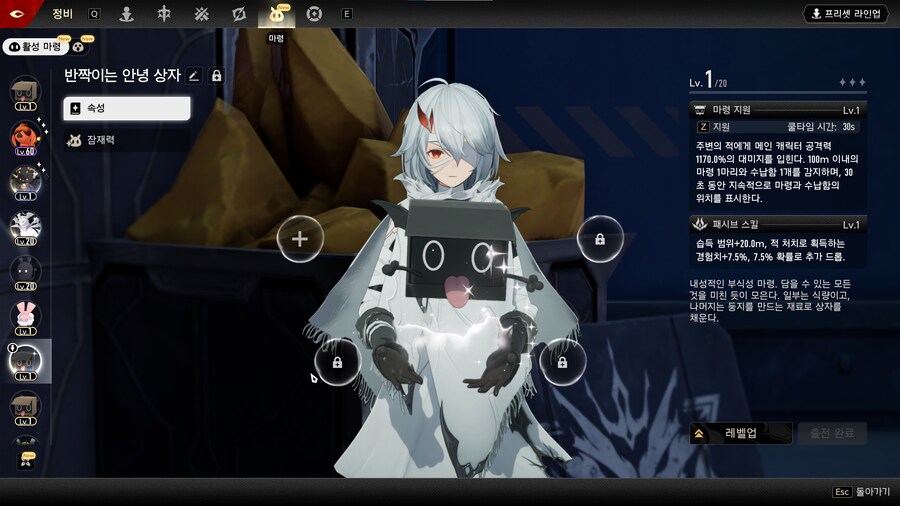
Task: Click the 프리셋 라인업 preset button
Action: 846,14
